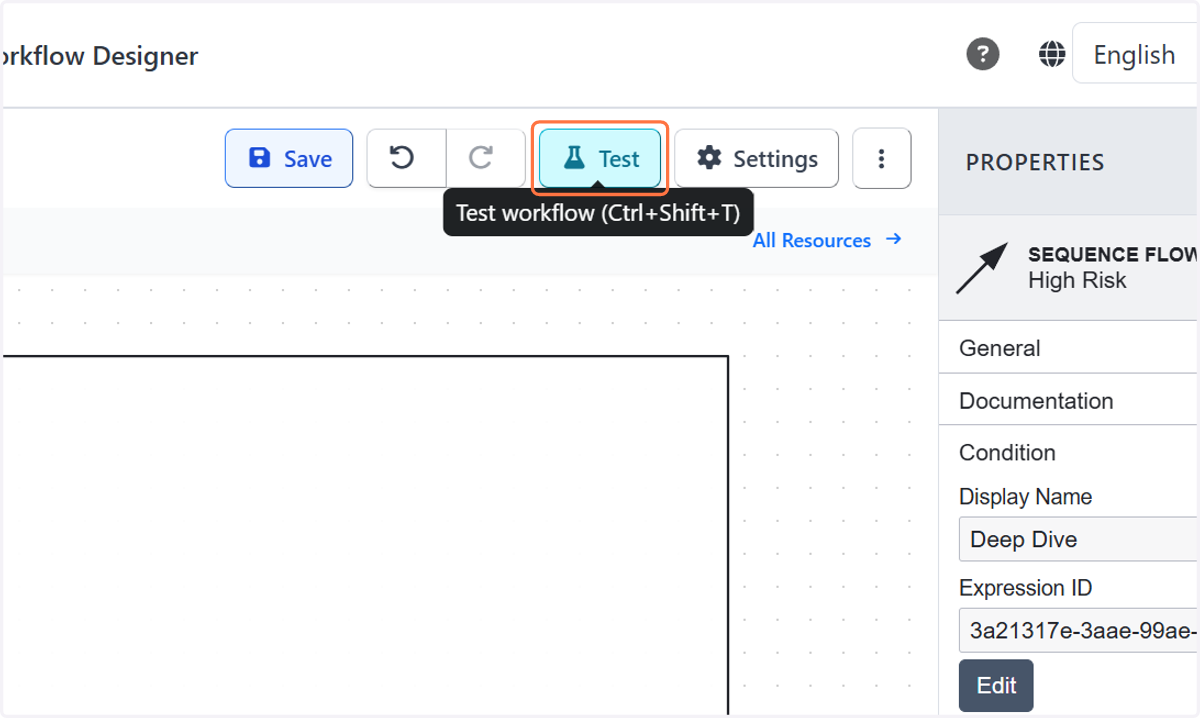Expand the General section
Viewport: 1200px width, 718px height.
[1069, 348]
